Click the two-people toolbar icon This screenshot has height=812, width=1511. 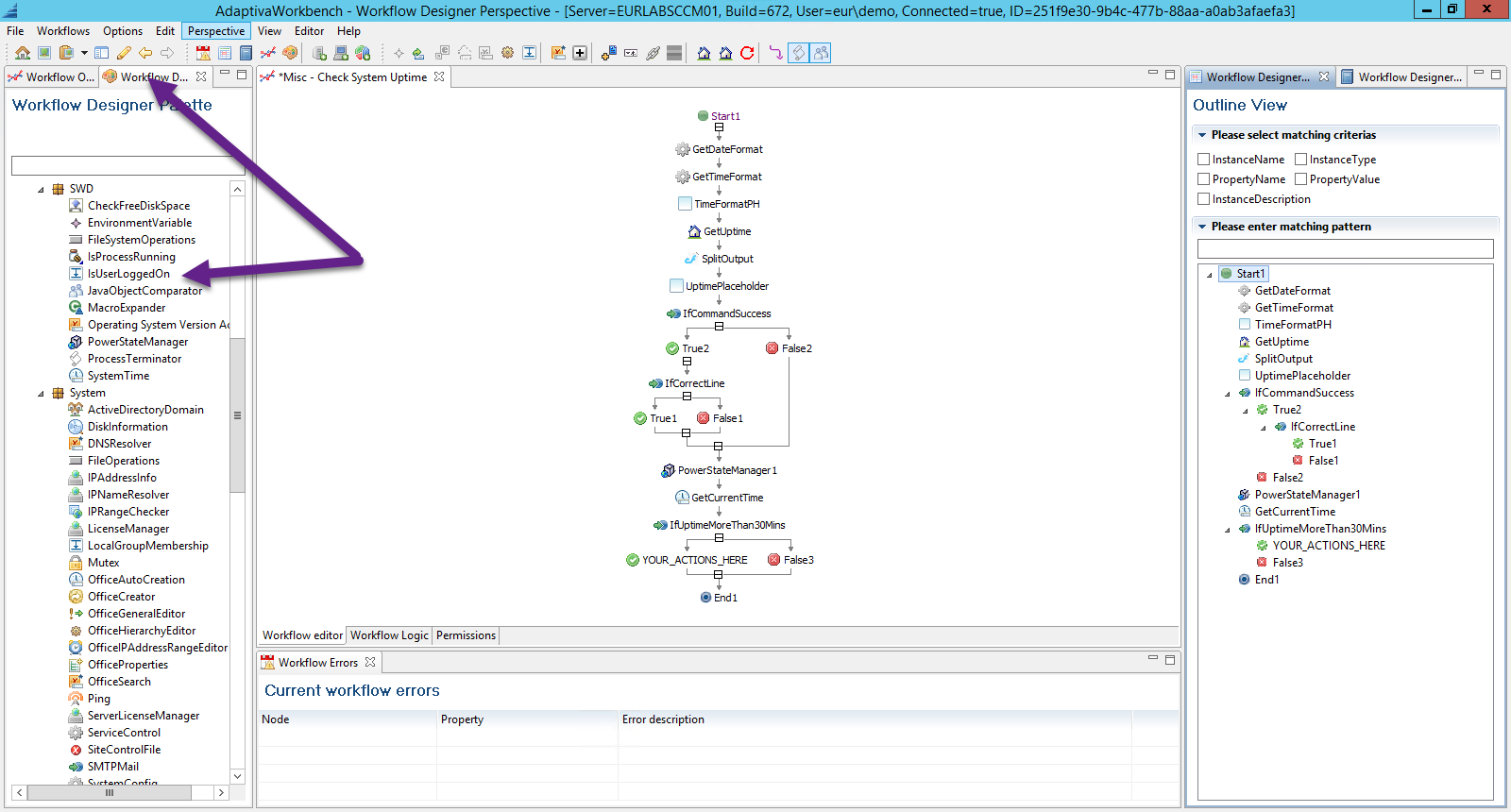coord(821,53)
